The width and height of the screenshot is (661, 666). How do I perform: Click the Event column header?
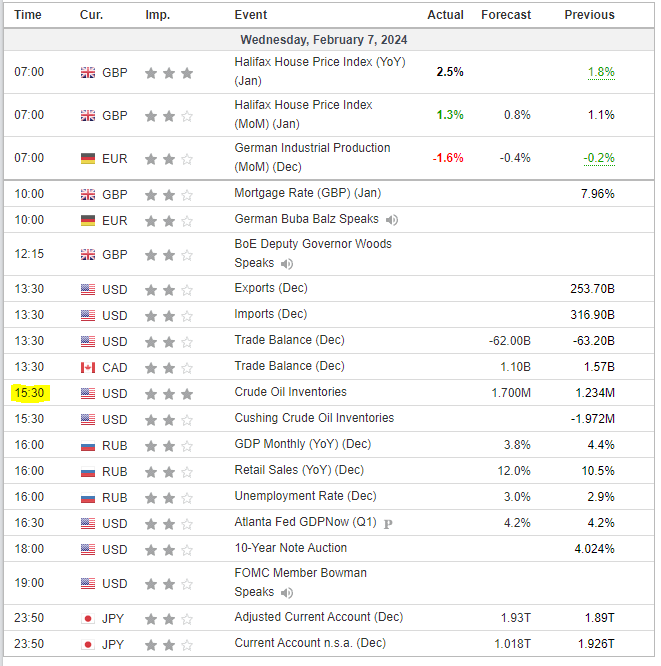pyautogui.click(x=250, y=15)
